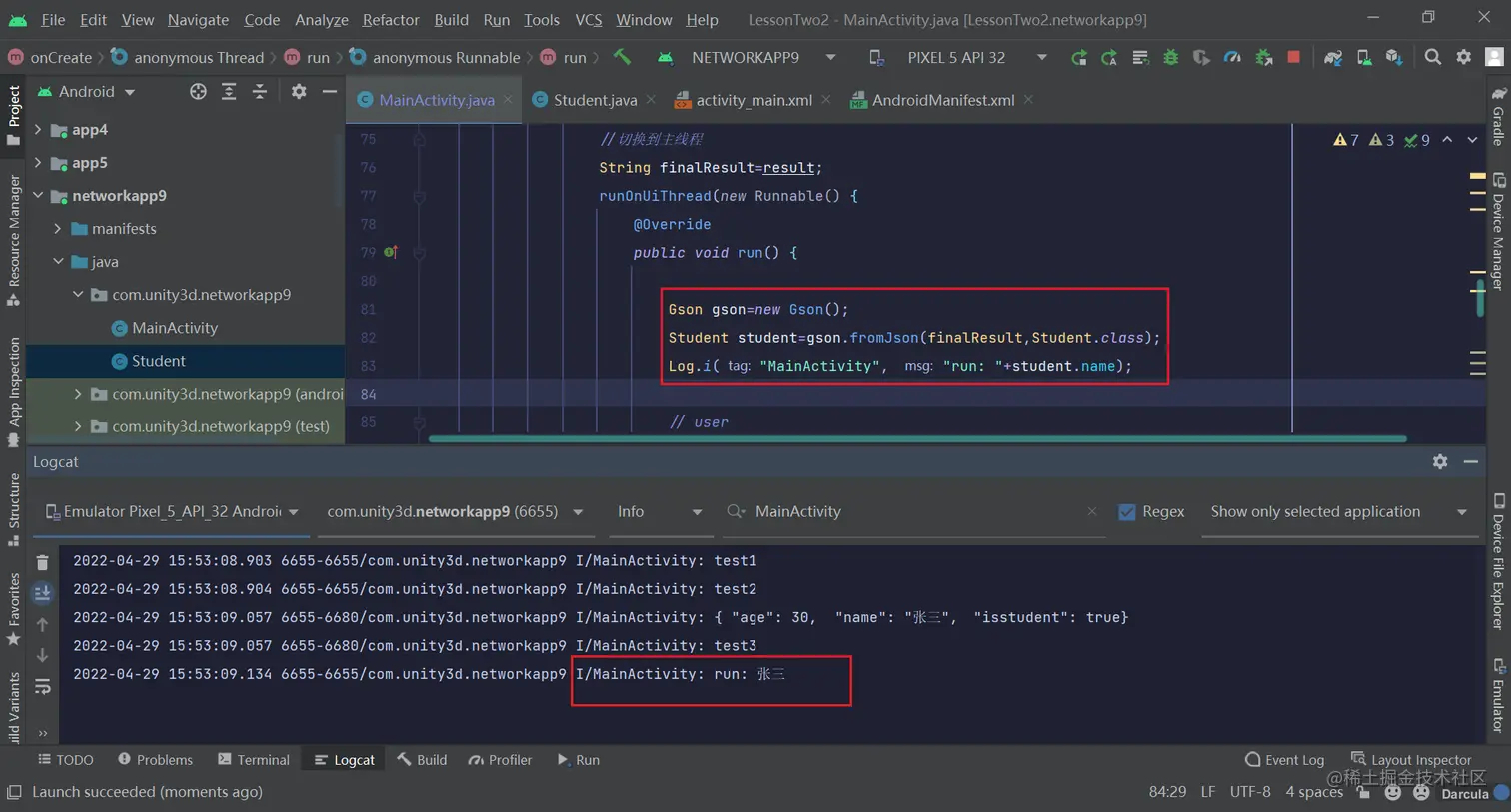Click the Up stack trace arrow
The width and height of the screenshot is (1511, 812).
(x=42, y=625)
